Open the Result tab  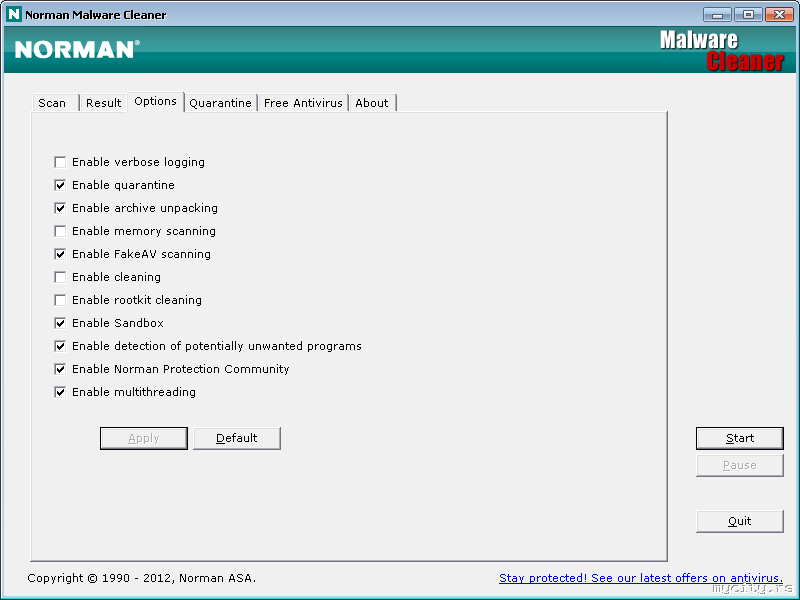(x=104, y=103)
